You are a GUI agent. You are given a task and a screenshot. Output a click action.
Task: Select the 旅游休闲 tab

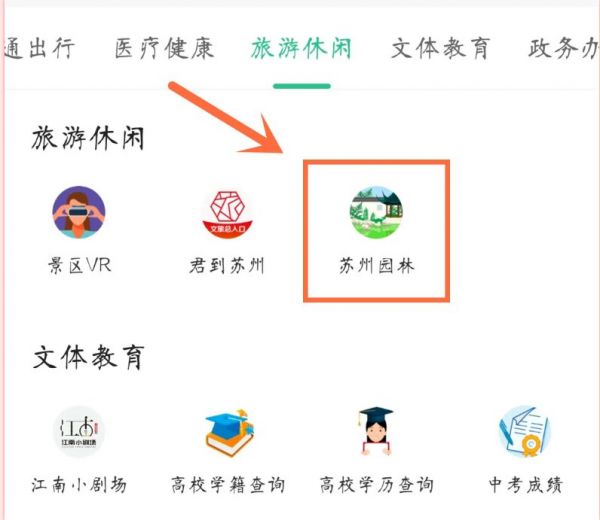point(302,49)
